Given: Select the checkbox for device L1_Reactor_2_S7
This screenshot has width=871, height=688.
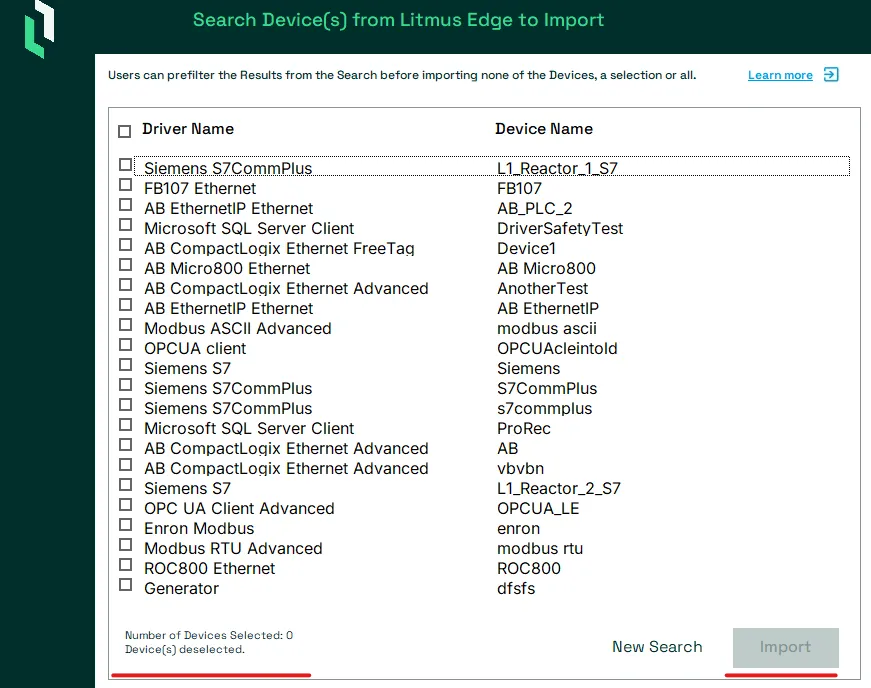Looking at the screenshot, I should 126,485.
